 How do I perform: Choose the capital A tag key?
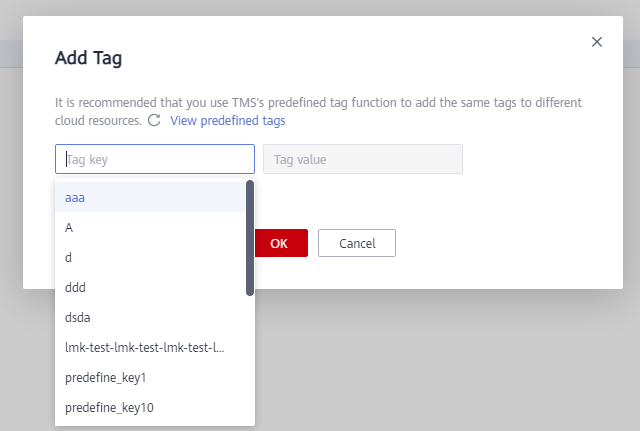(150, 227)
